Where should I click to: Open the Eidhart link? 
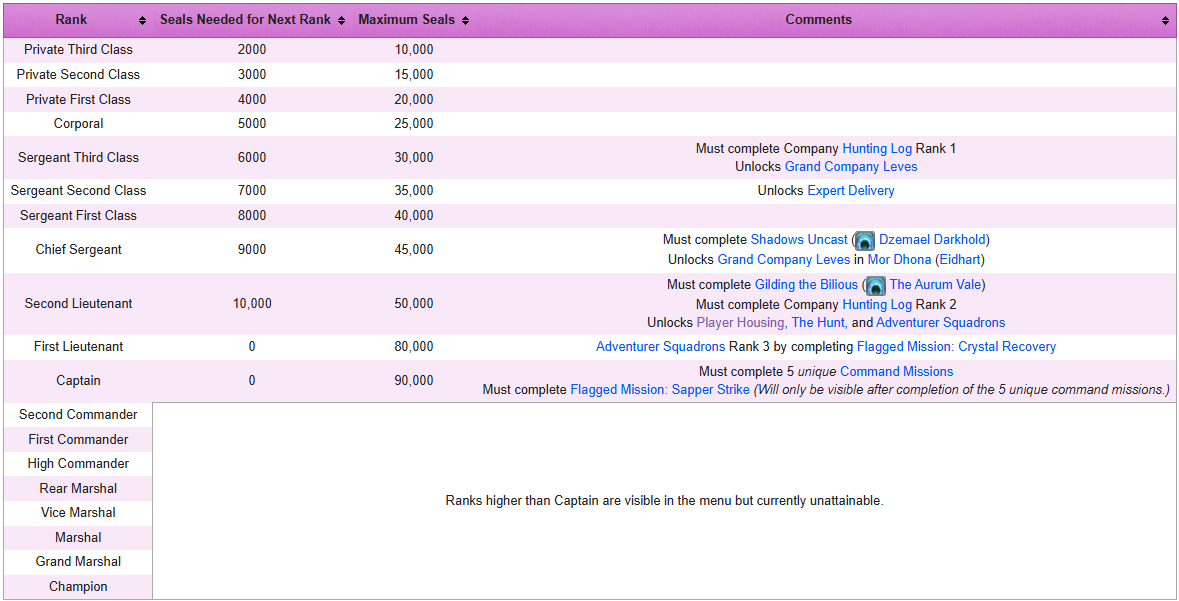[x=959, y=260]
